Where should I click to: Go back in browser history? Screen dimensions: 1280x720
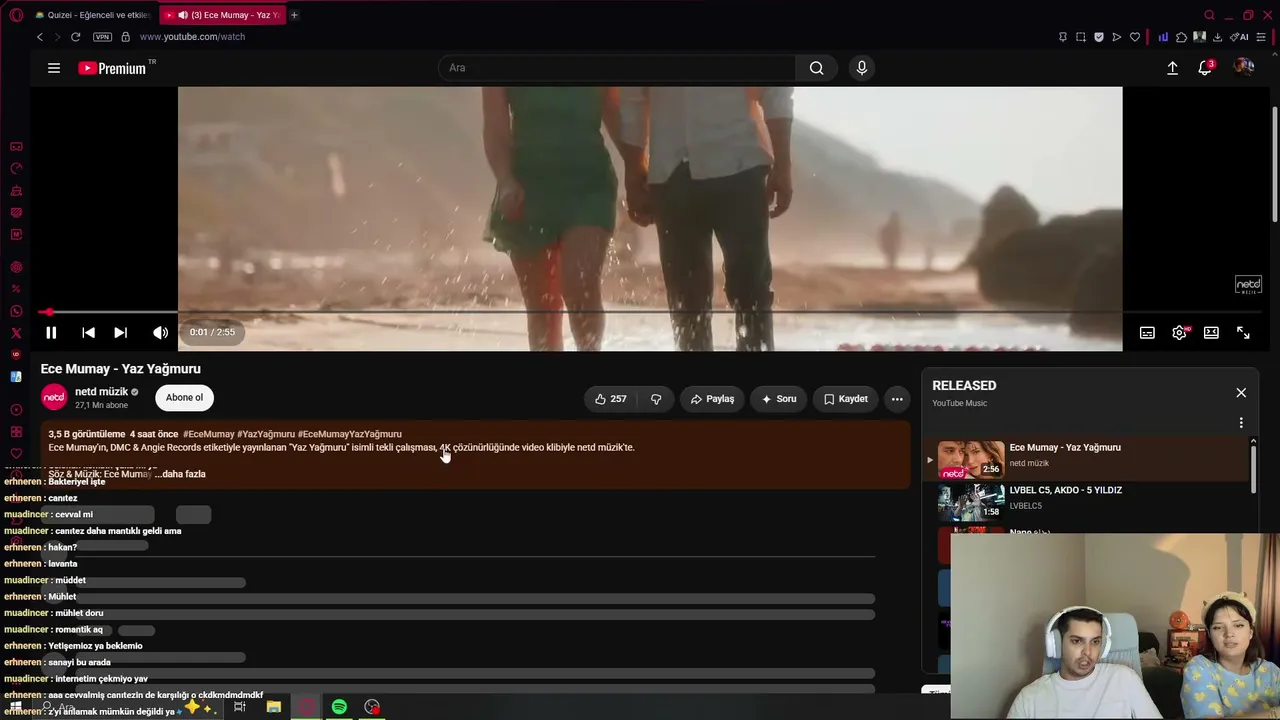pyautogui.click(x=40, y=37)
